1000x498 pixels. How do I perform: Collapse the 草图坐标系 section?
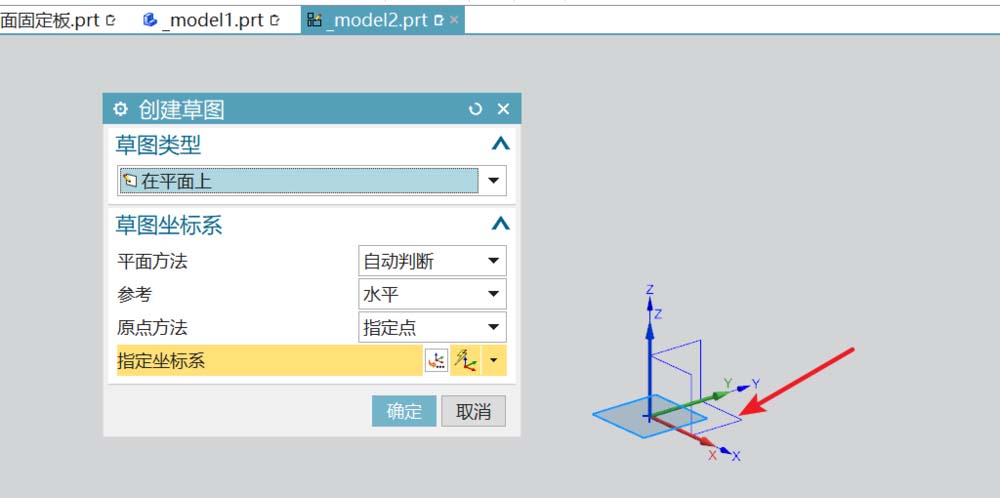tap(501, 224)
